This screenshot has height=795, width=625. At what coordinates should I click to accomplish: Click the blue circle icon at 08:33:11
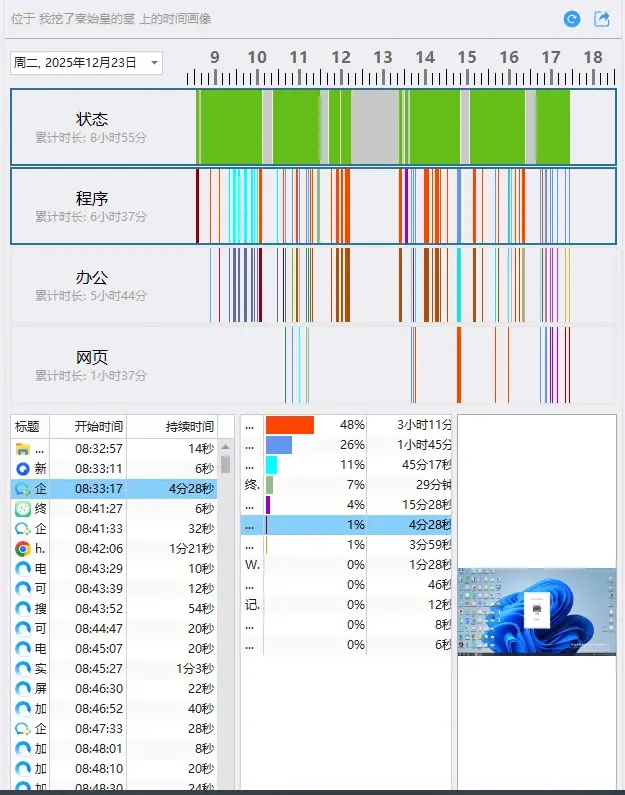[22, 468]
